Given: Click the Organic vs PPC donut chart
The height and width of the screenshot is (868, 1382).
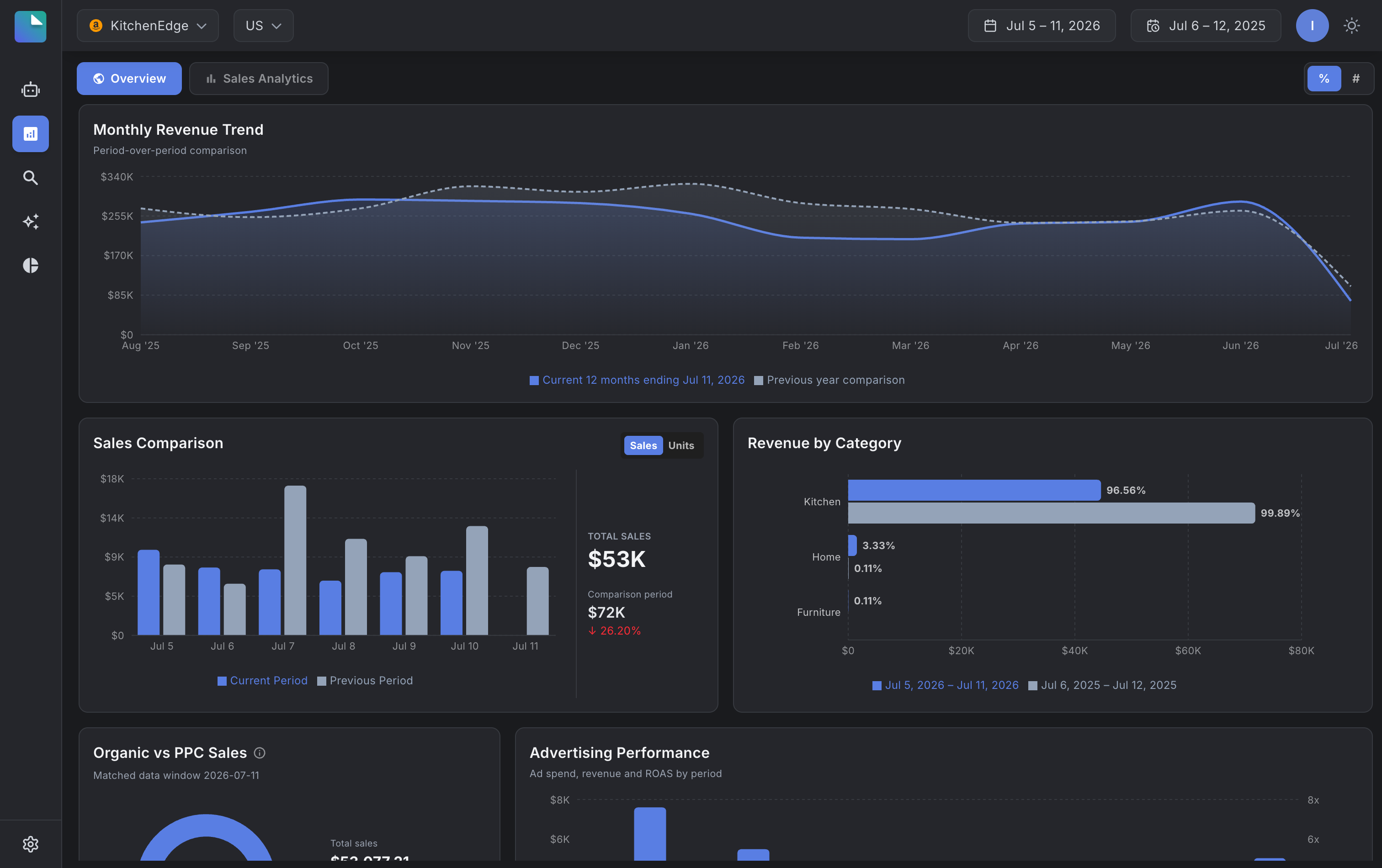Looking at the screenshot, I should 206,837.
